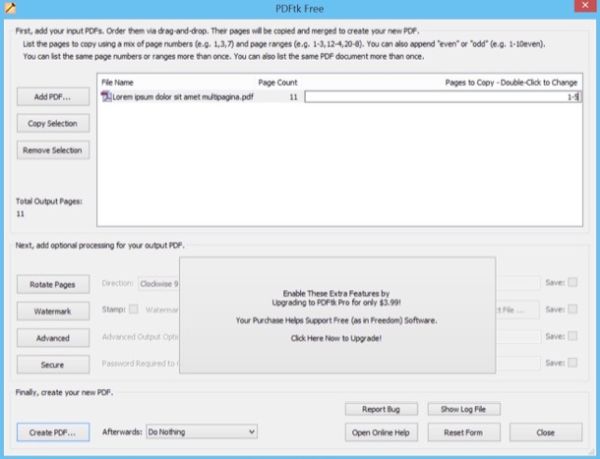
Task: Enable the Save checkbox in Watermark row
Action: [x=572, y=309]
